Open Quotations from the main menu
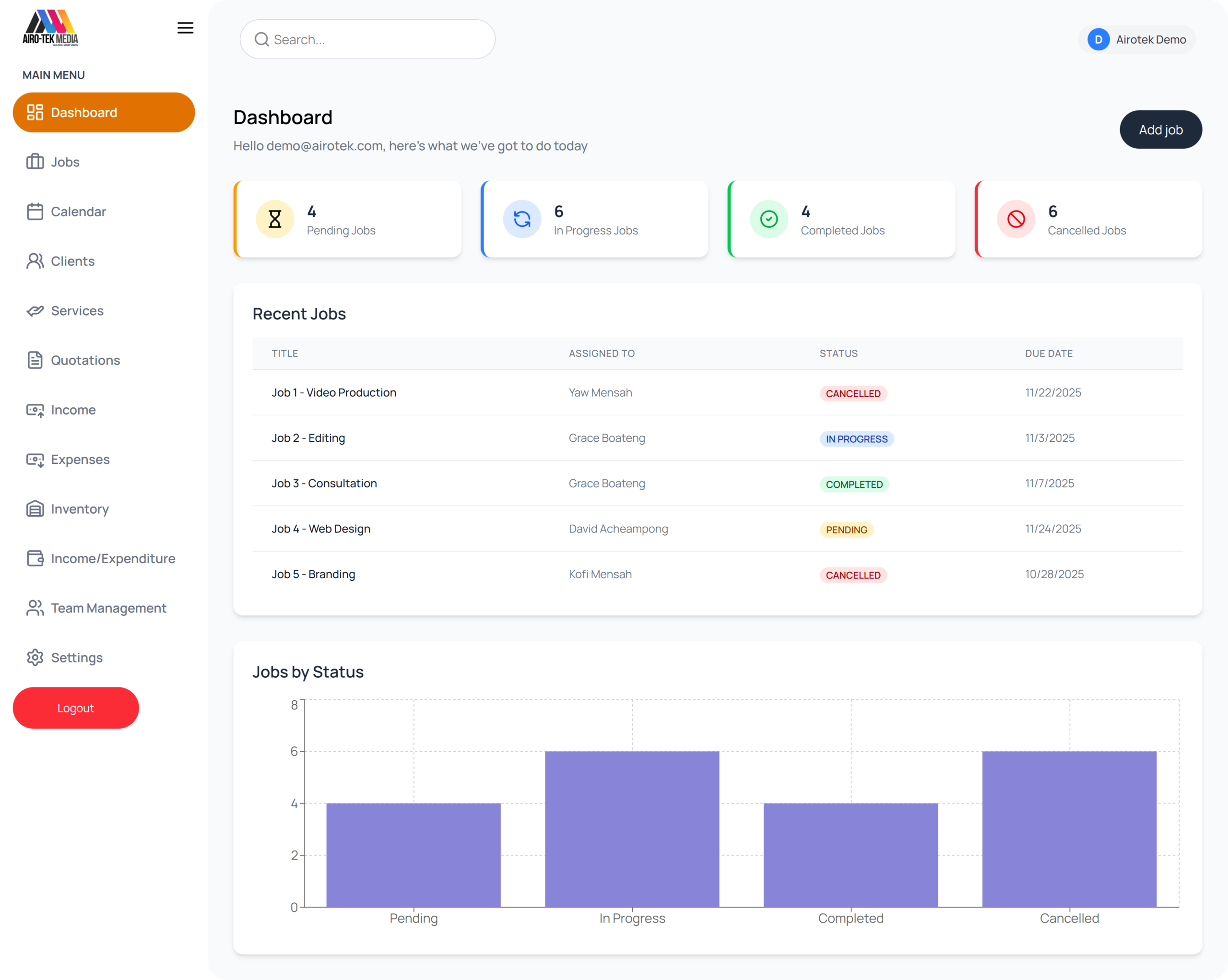This screenshot has height=980, width=1228. pyautogui.click(x=85, y=360)
